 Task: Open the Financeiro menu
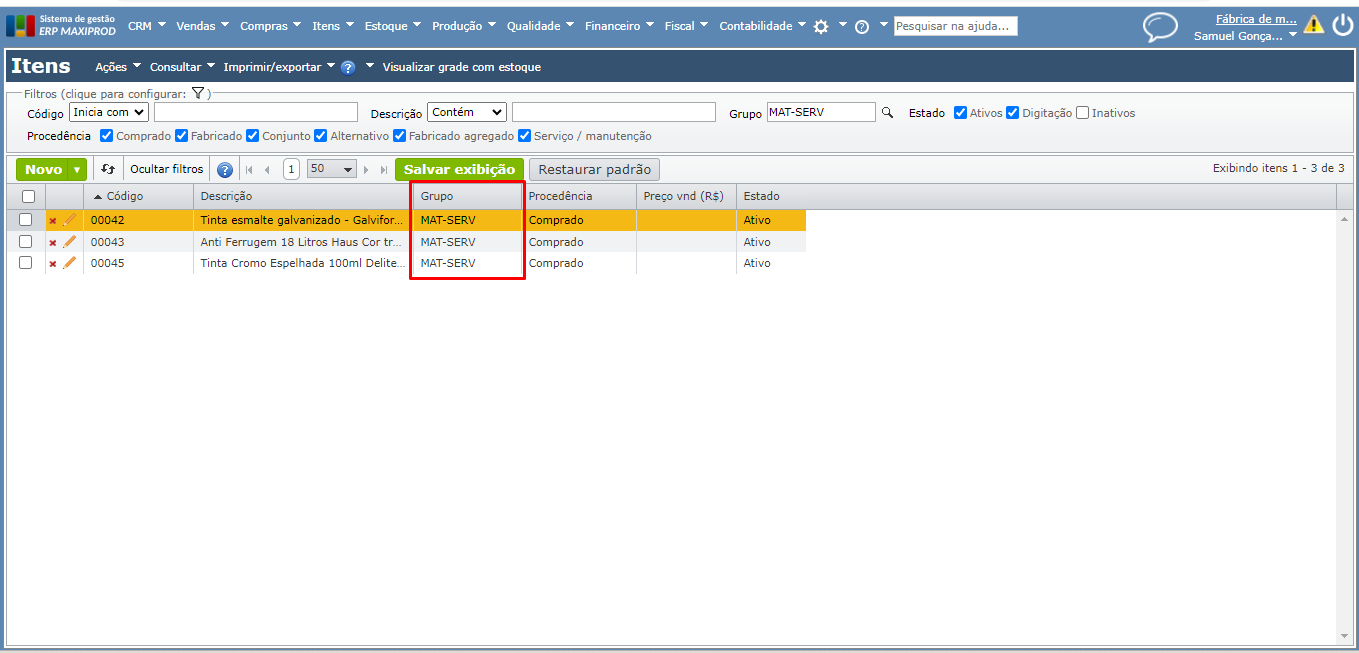620,26
